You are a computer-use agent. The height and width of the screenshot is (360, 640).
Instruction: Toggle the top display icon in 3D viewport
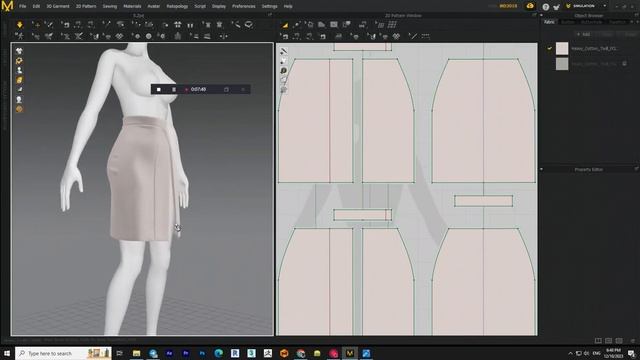click(x=19, y=51)
